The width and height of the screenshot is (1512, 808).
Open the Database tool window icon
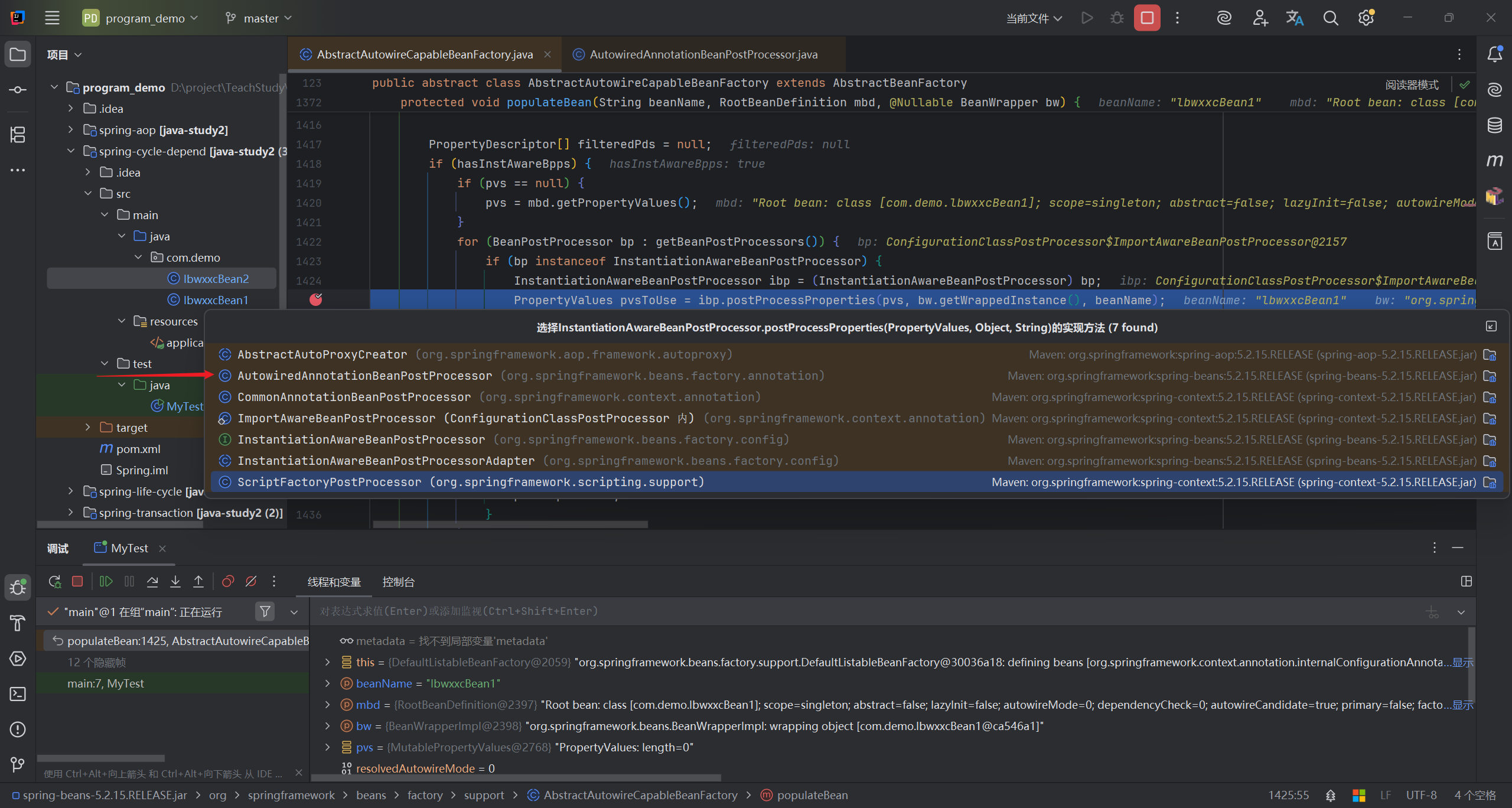click(1494, 125)
